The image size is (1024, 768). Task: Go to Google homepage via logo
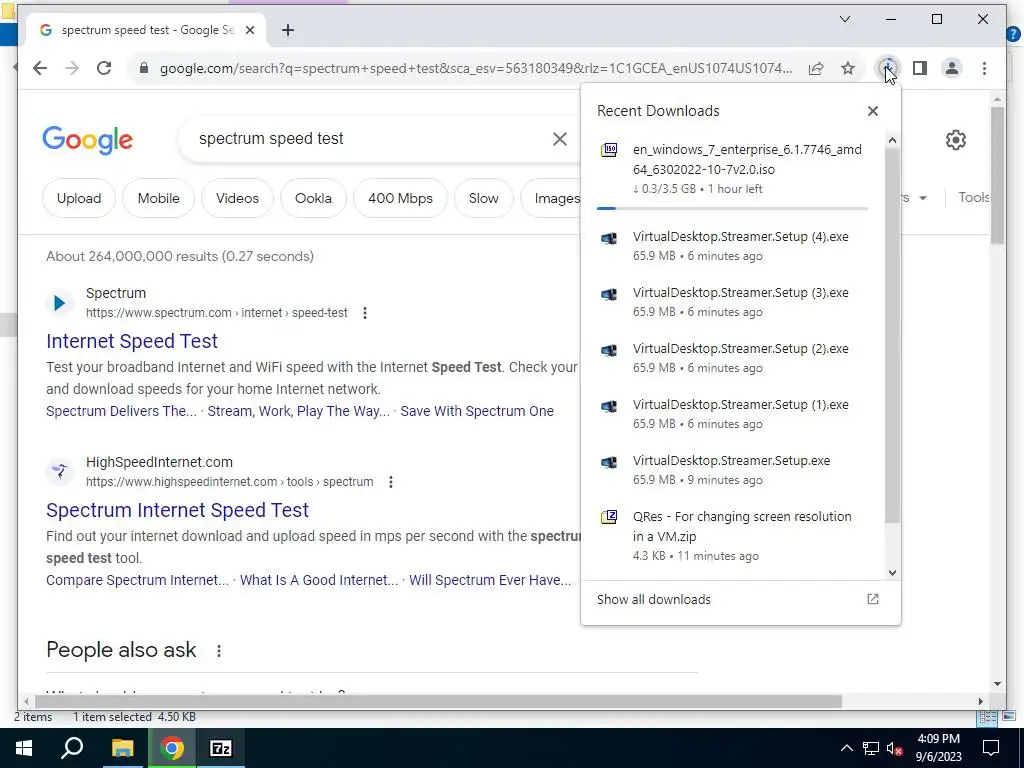point(88,140)
